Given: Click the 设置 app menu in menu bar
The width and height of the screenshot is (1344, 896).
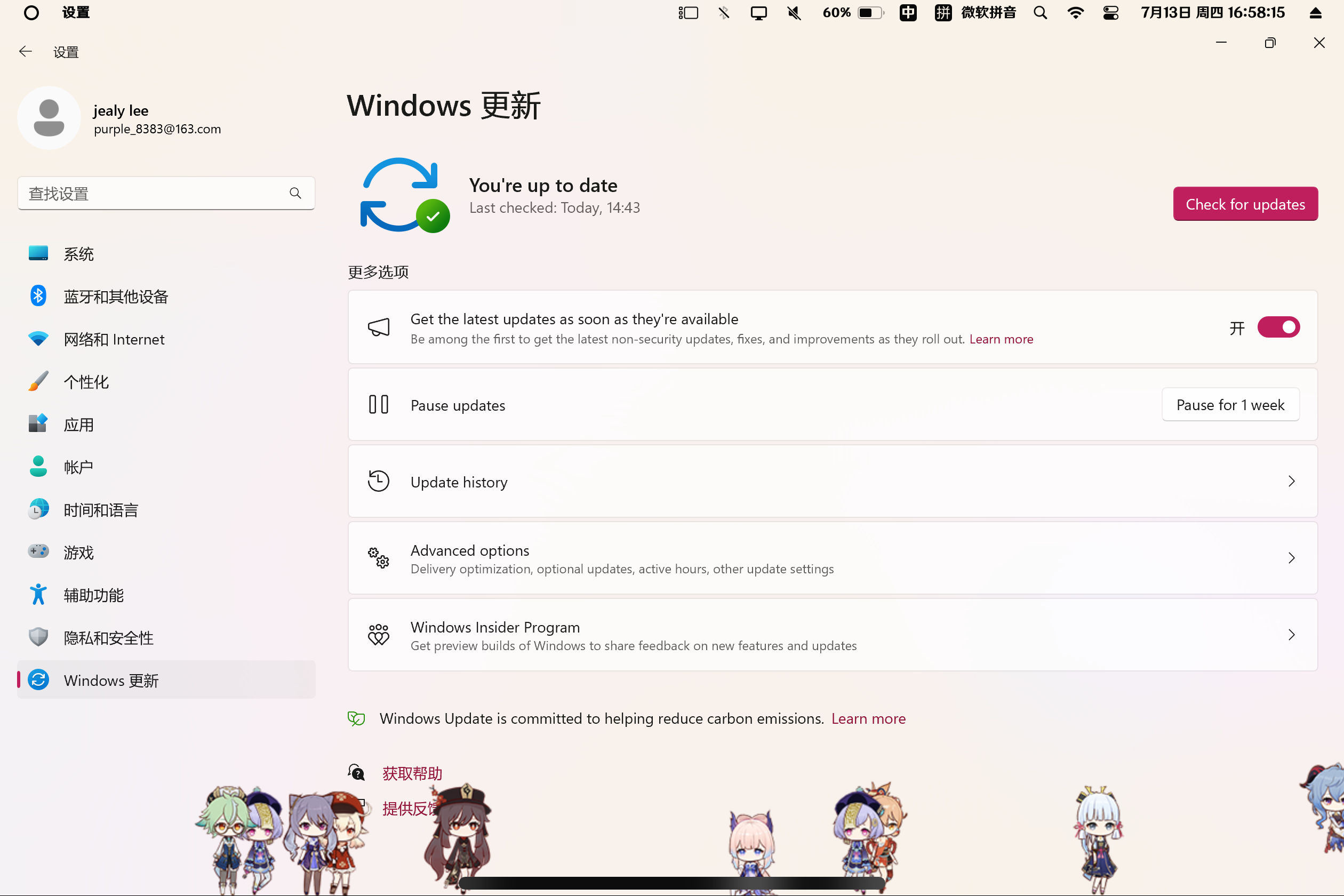Looking at the screenshot, I should [76, 13].
